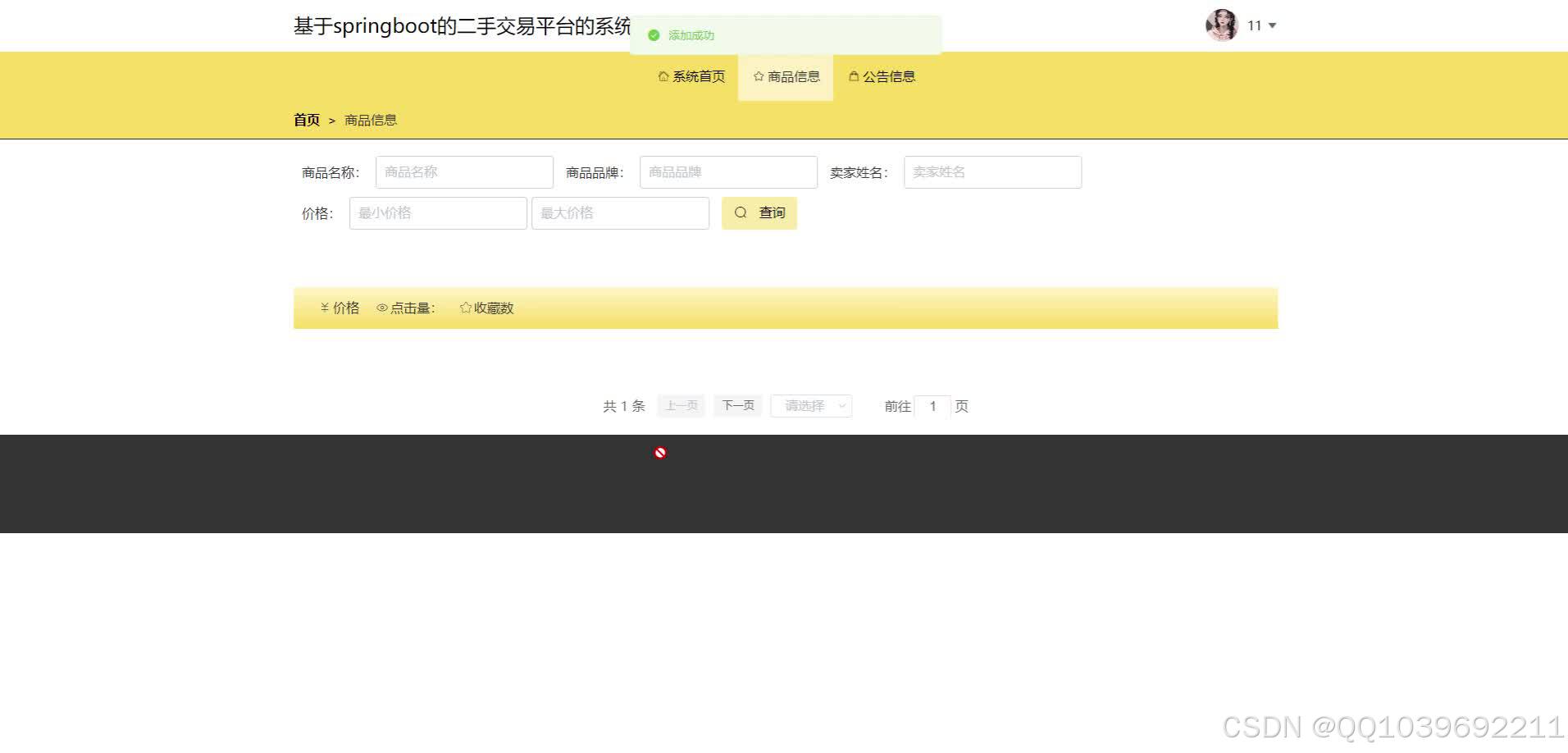Click the green check icon on 添加成功 toast
This screenshot has width=1568, height=753.
click(x=654, y=35)
